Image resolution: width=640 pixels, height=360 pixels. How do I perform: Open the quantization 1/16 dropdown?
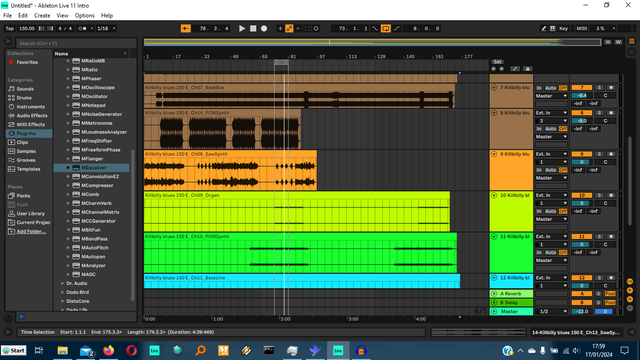[x=107, y=29]
